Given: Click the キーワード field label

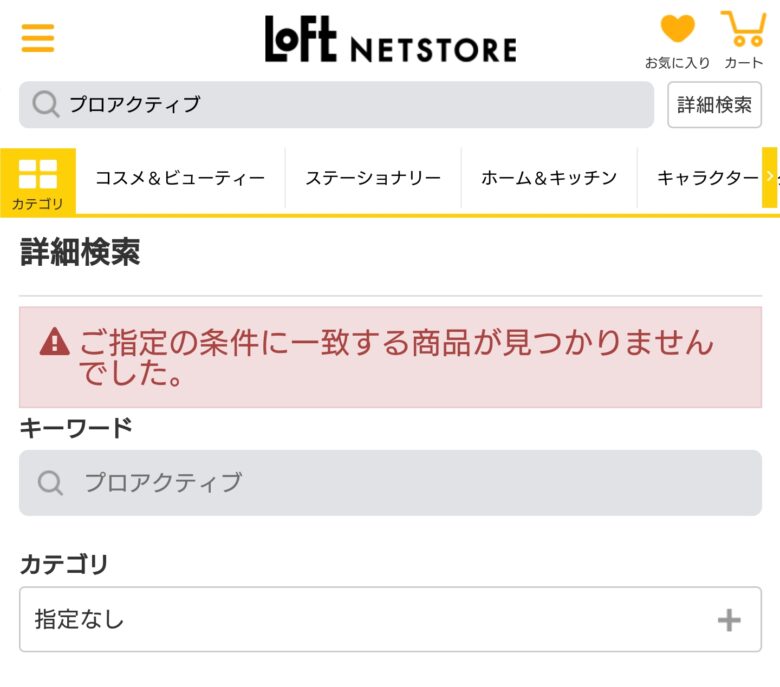Looking at the screenshot, I should pos(76,428).
